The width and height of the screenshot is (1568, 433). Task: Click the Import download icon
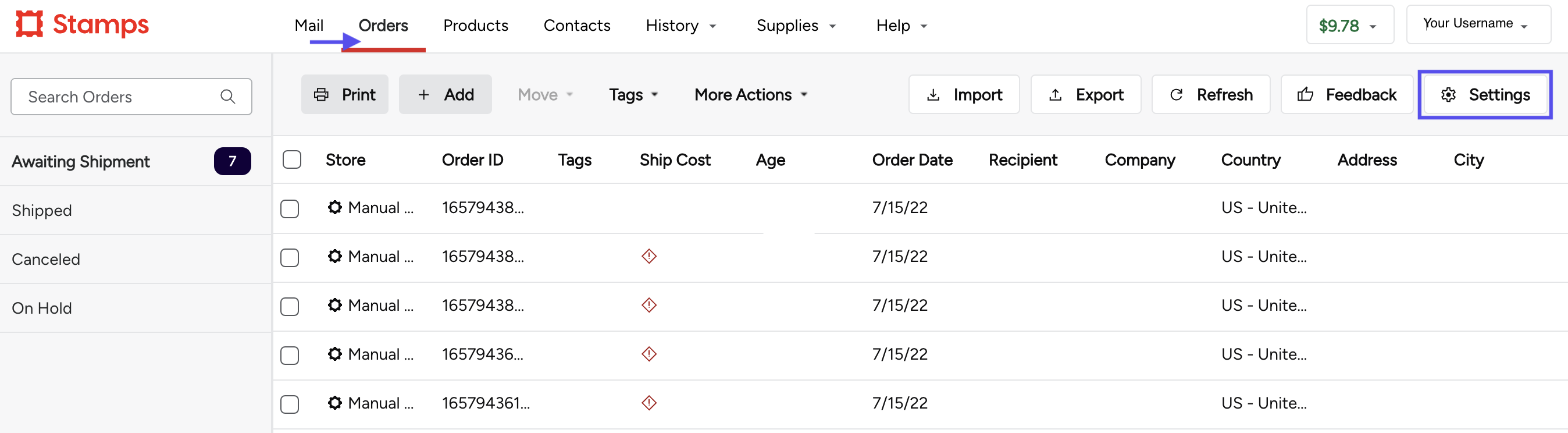[933, 95]
